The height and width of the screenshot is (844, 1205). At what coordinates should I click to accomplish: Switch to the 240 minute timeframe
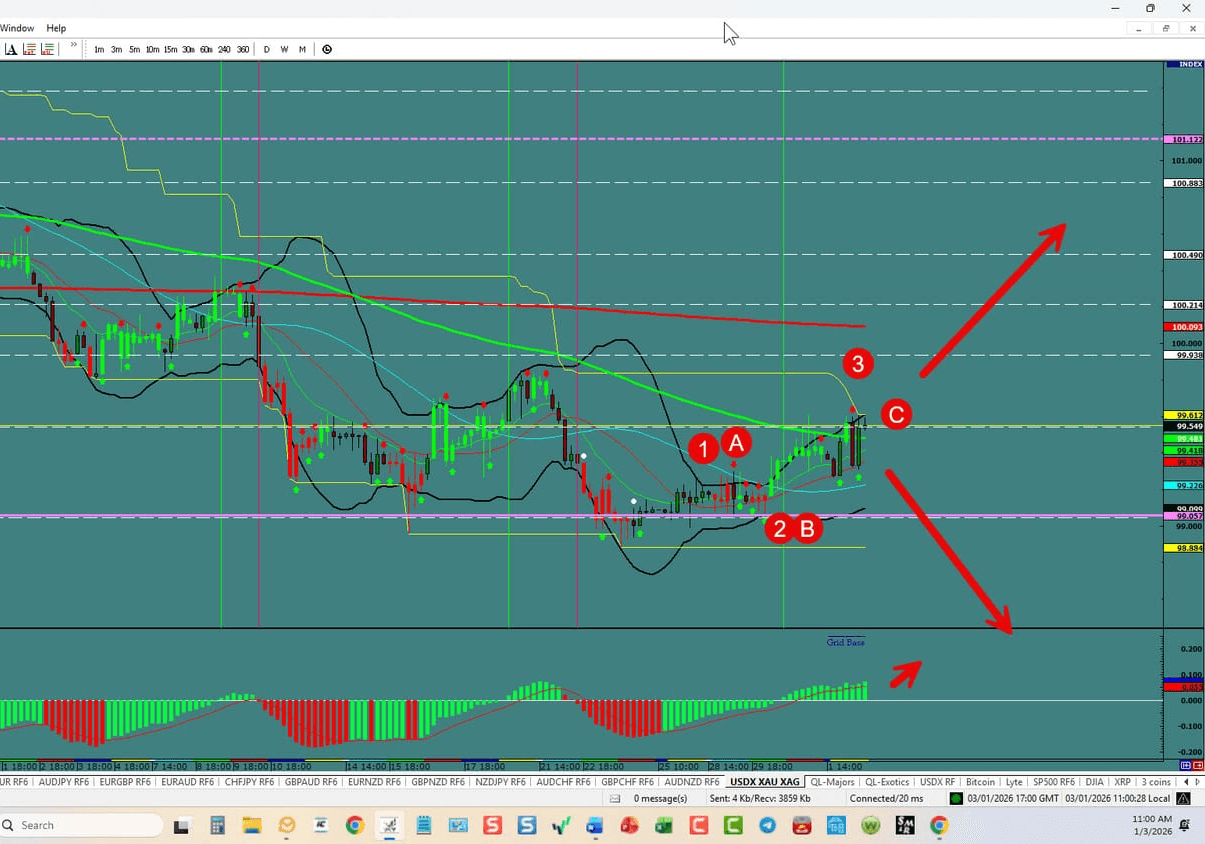pyautogui.click(x=225, y=49)
